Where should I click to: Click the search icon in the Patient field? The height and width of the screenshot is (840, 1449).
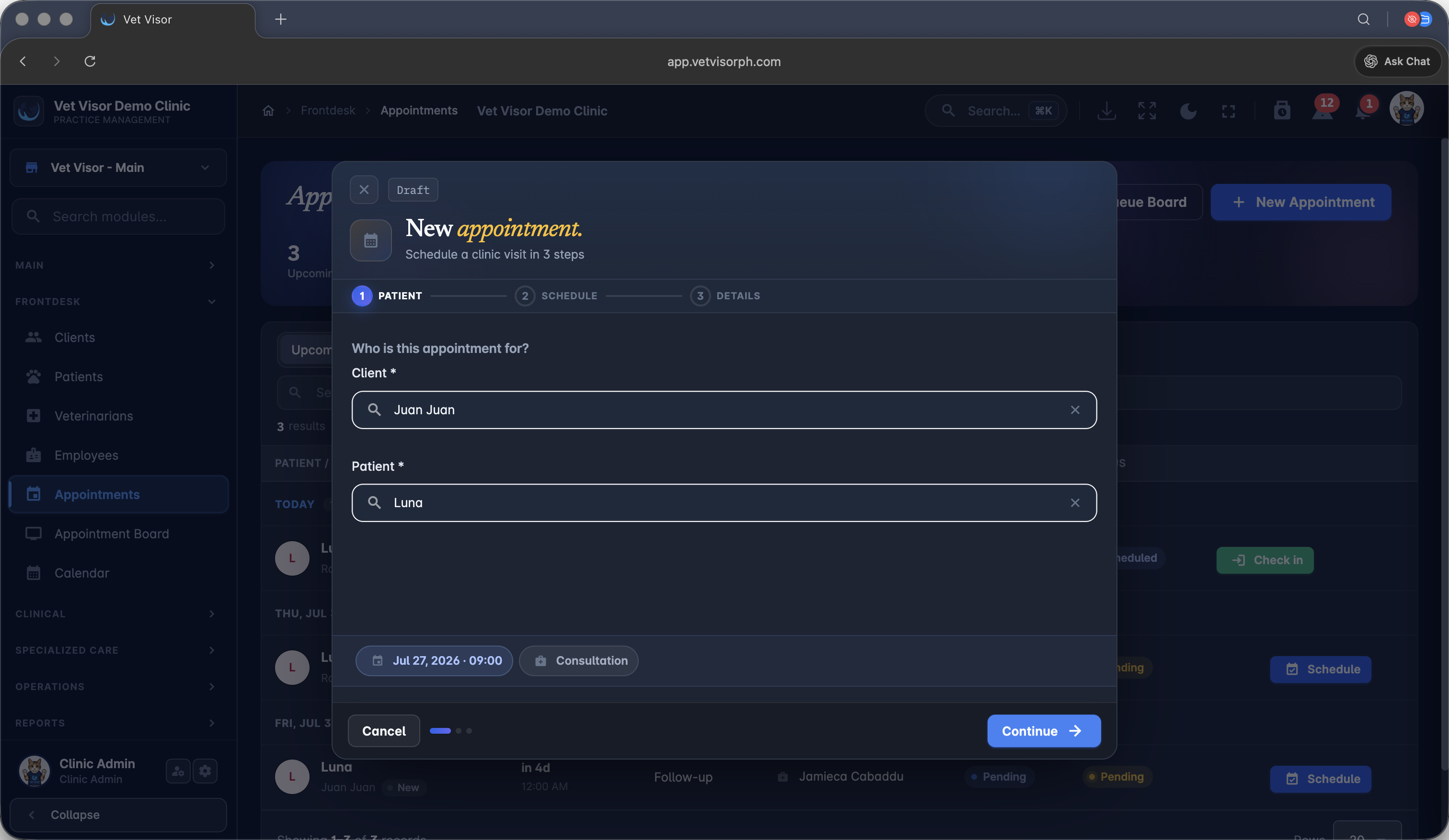coord(374,503)
